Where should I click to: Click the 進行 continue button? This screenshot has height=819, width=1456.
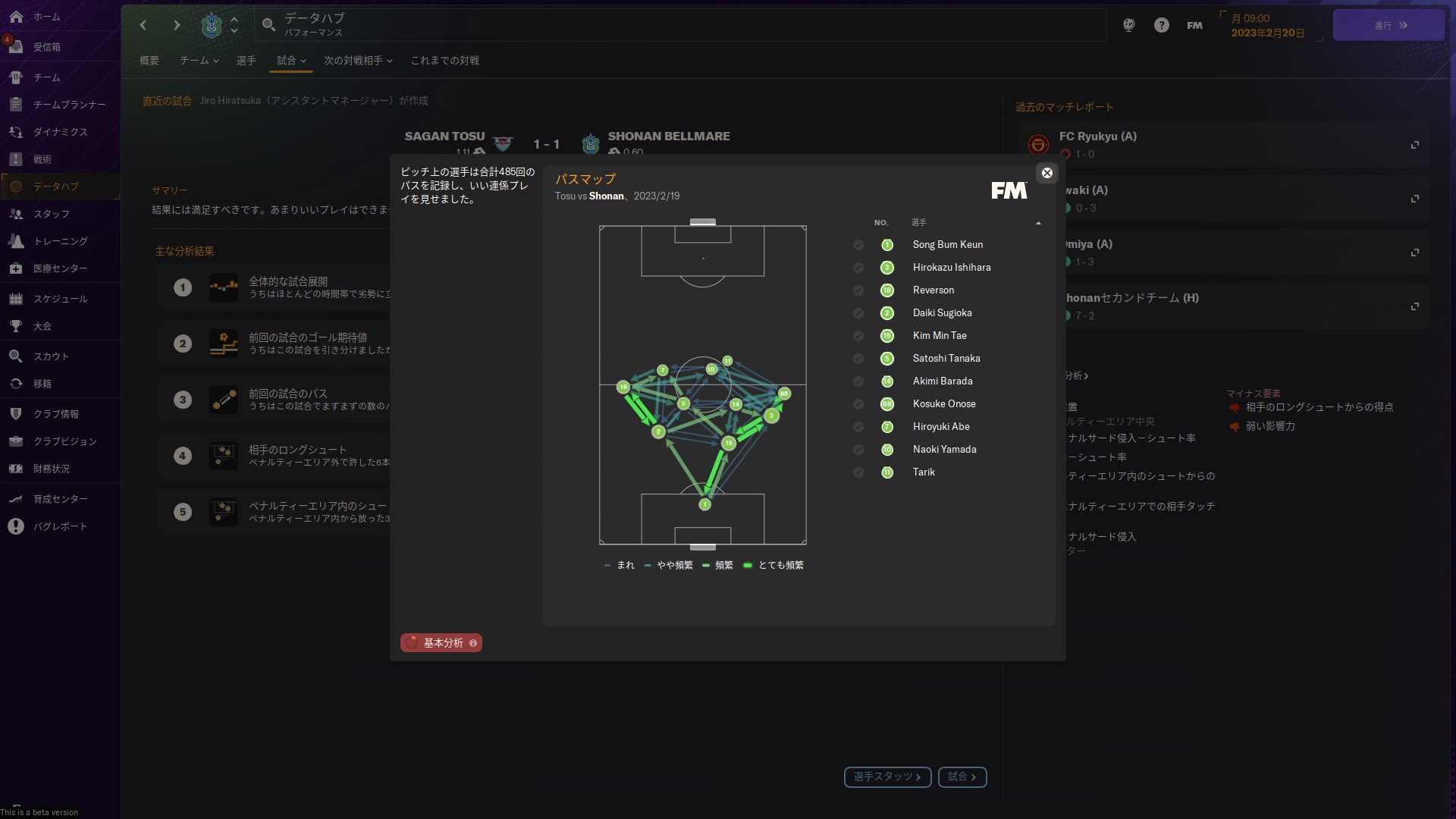tap(1389, 25)
